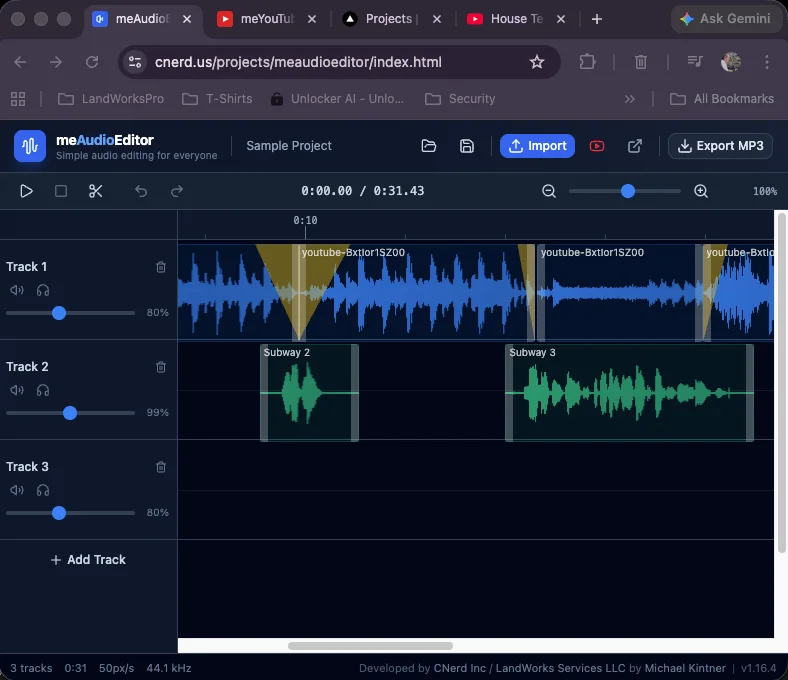Click the Michael Kintner footer link

click(685, 668)
